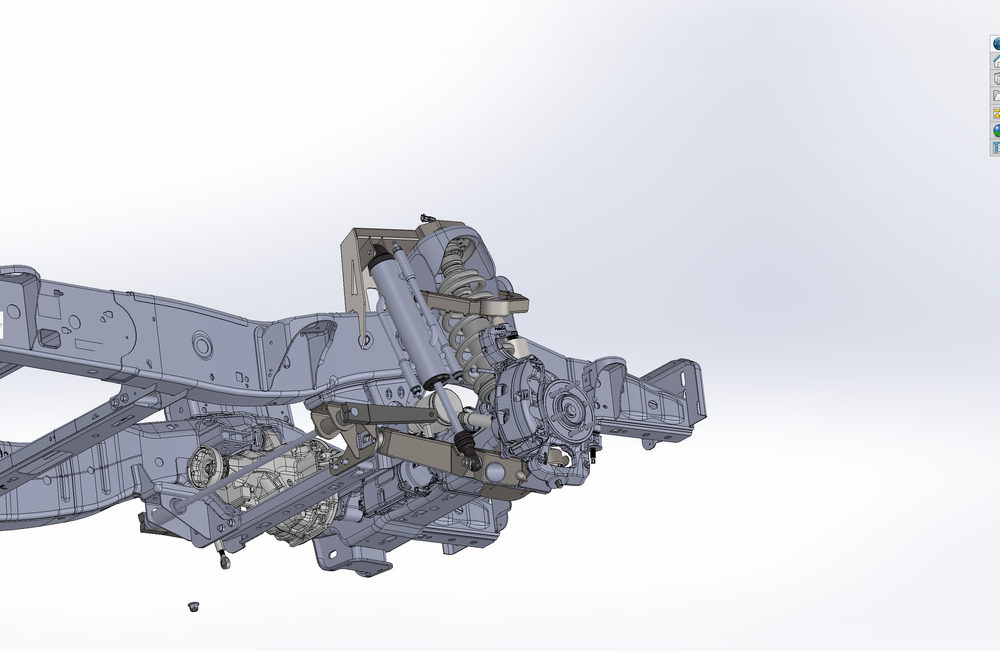1000x651 pixels.
Task: Switch to the View Palette tab
Action: (x=993, y=105)
